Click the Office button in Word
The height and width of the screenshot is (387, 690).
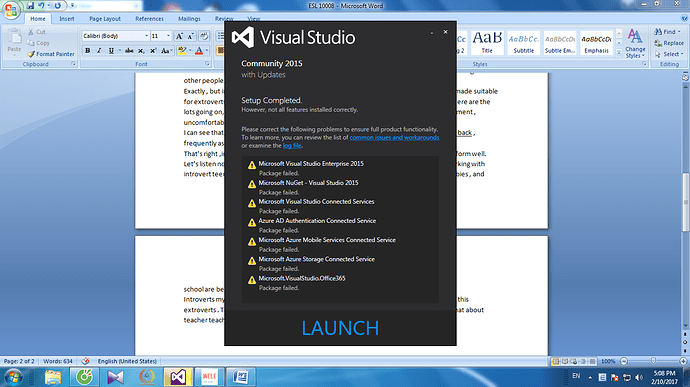tap(11, 10)
